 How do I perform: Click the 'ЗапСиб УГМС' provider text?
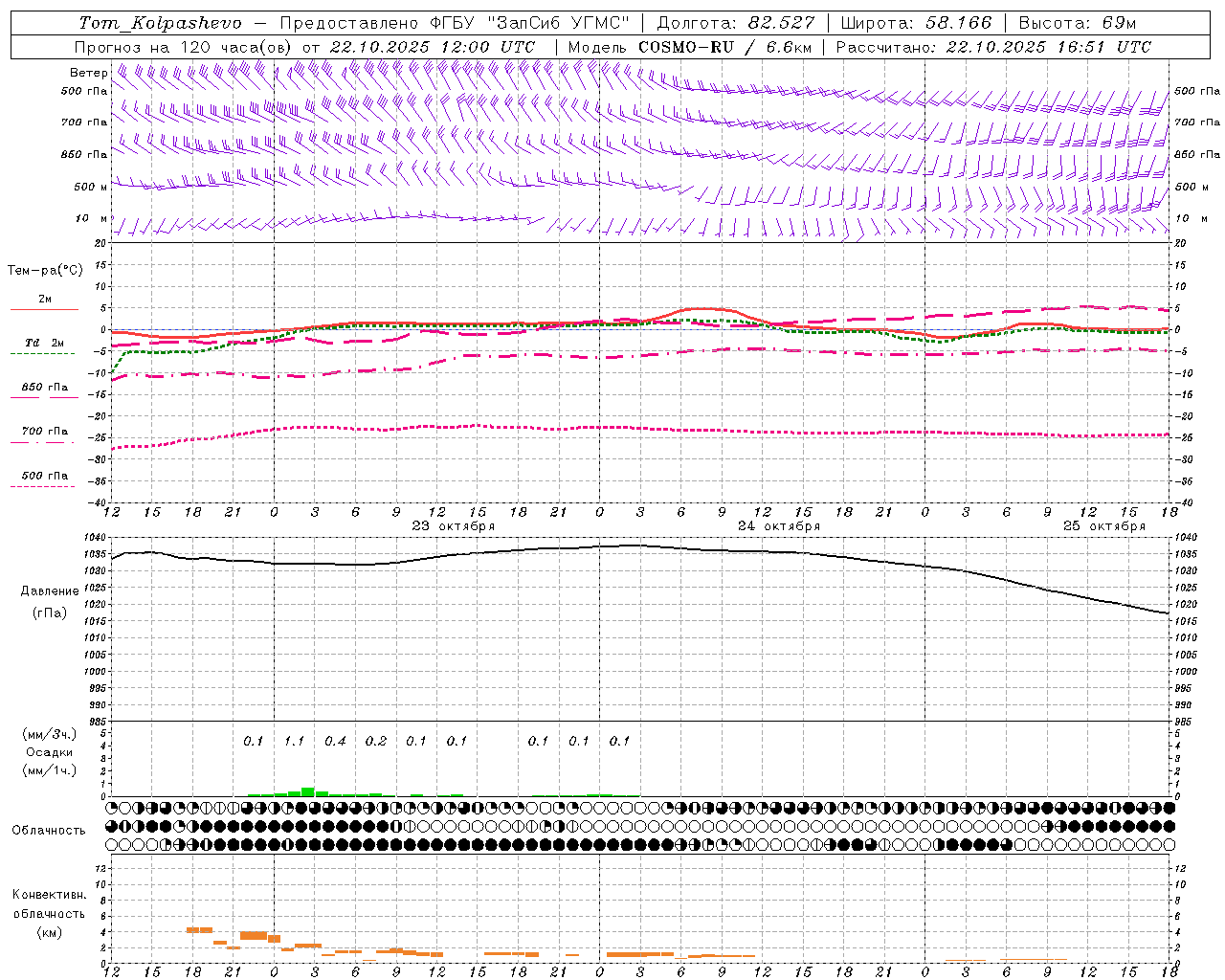coord(559,23)
